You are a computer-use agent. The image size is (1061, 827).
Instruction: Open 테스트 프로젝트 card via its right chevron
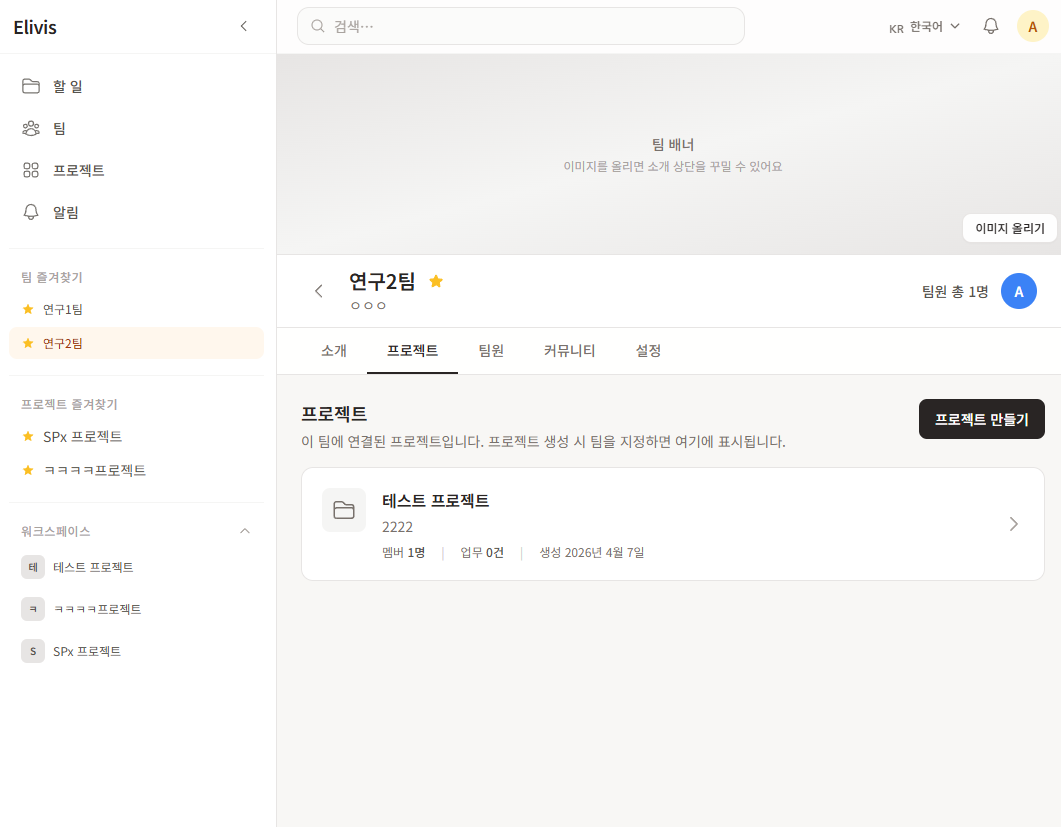pyautogui.click(x=1013, y=524)
